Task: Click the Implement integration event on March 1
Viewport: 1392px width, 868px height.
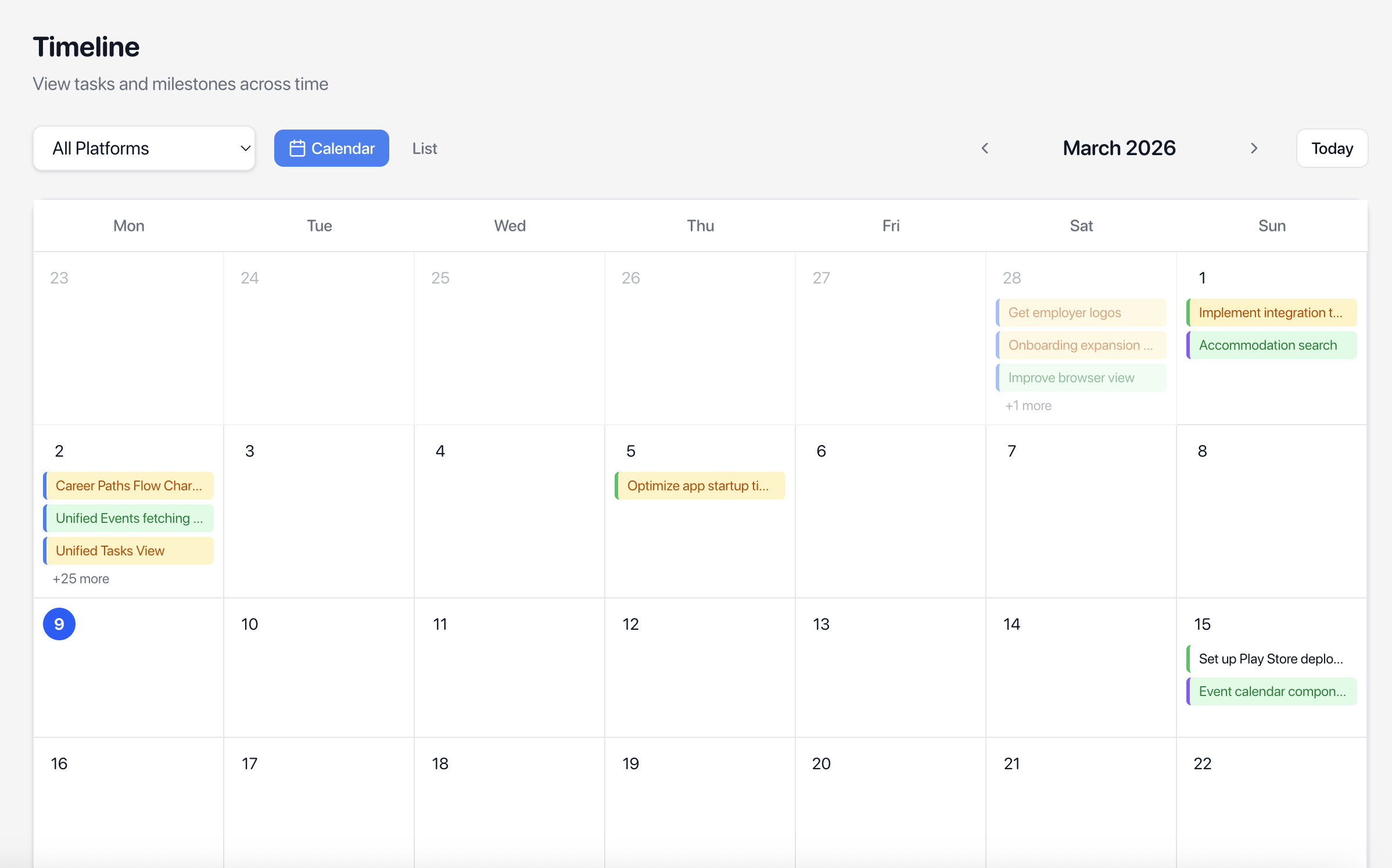Action: point(1271,312)
